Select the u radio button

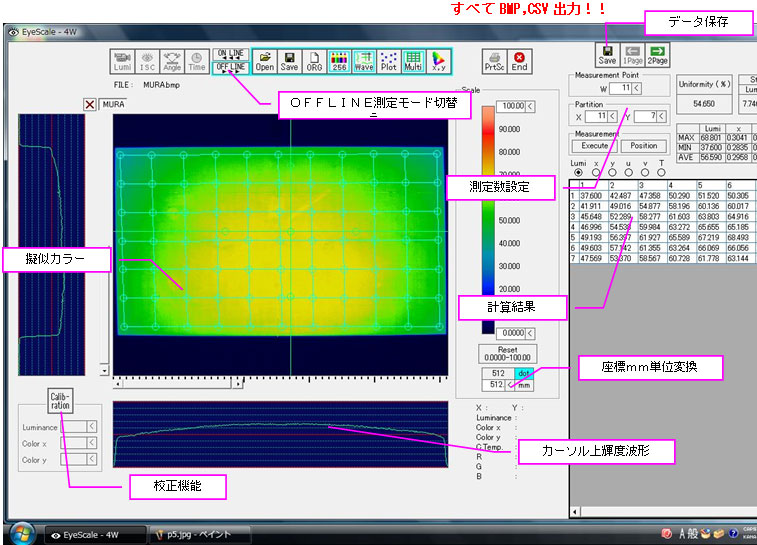click(629, 172)
